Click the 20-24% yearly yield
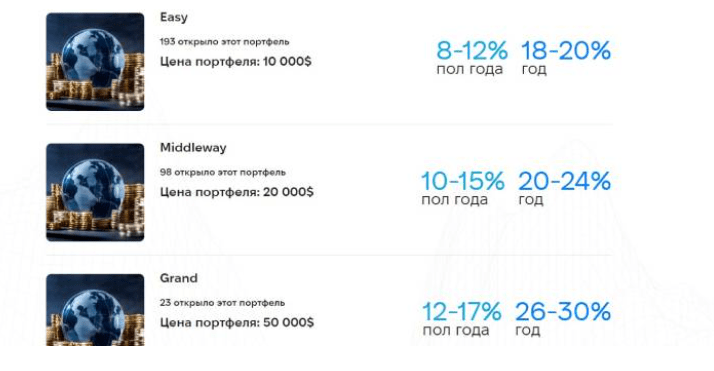The image size is (714, 371). pos(565,181)
